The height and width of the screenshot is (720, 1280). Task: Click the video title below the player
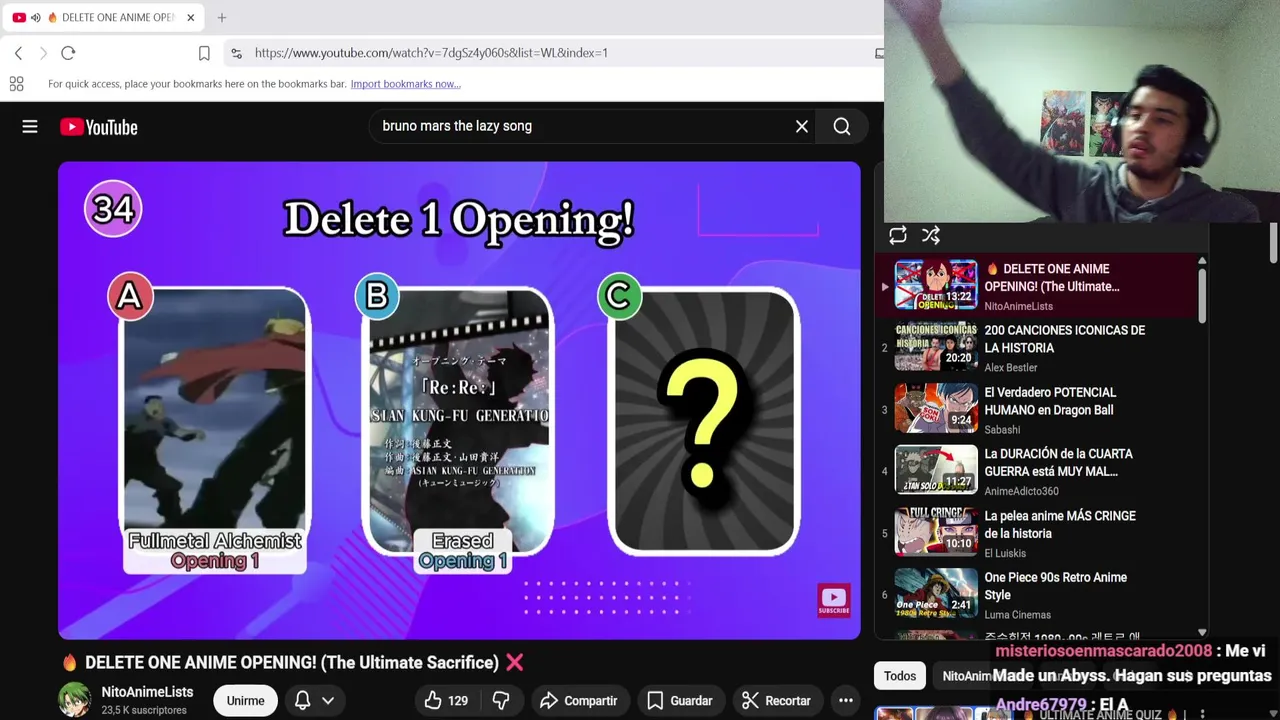[292, 662]
